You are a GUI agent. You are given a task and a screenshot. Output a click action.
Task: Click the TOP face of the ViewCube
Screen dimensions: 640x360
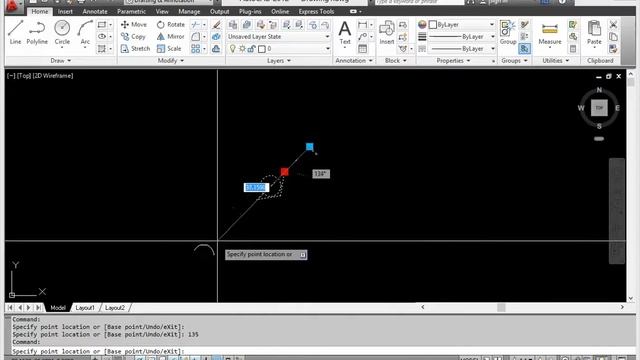point(599,108)
